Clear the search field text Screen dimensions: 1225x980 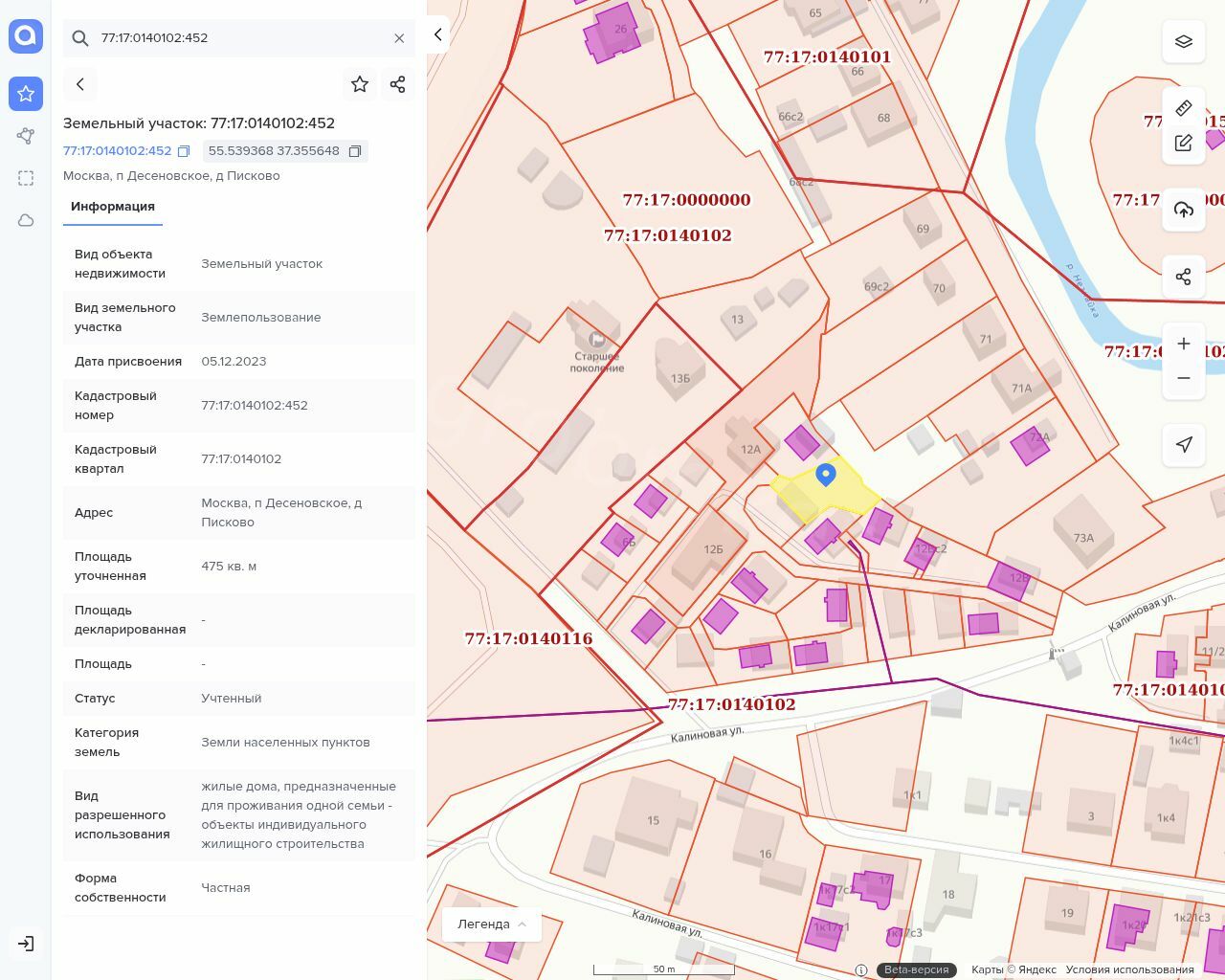pyautogui.click(x=399, y=38)
